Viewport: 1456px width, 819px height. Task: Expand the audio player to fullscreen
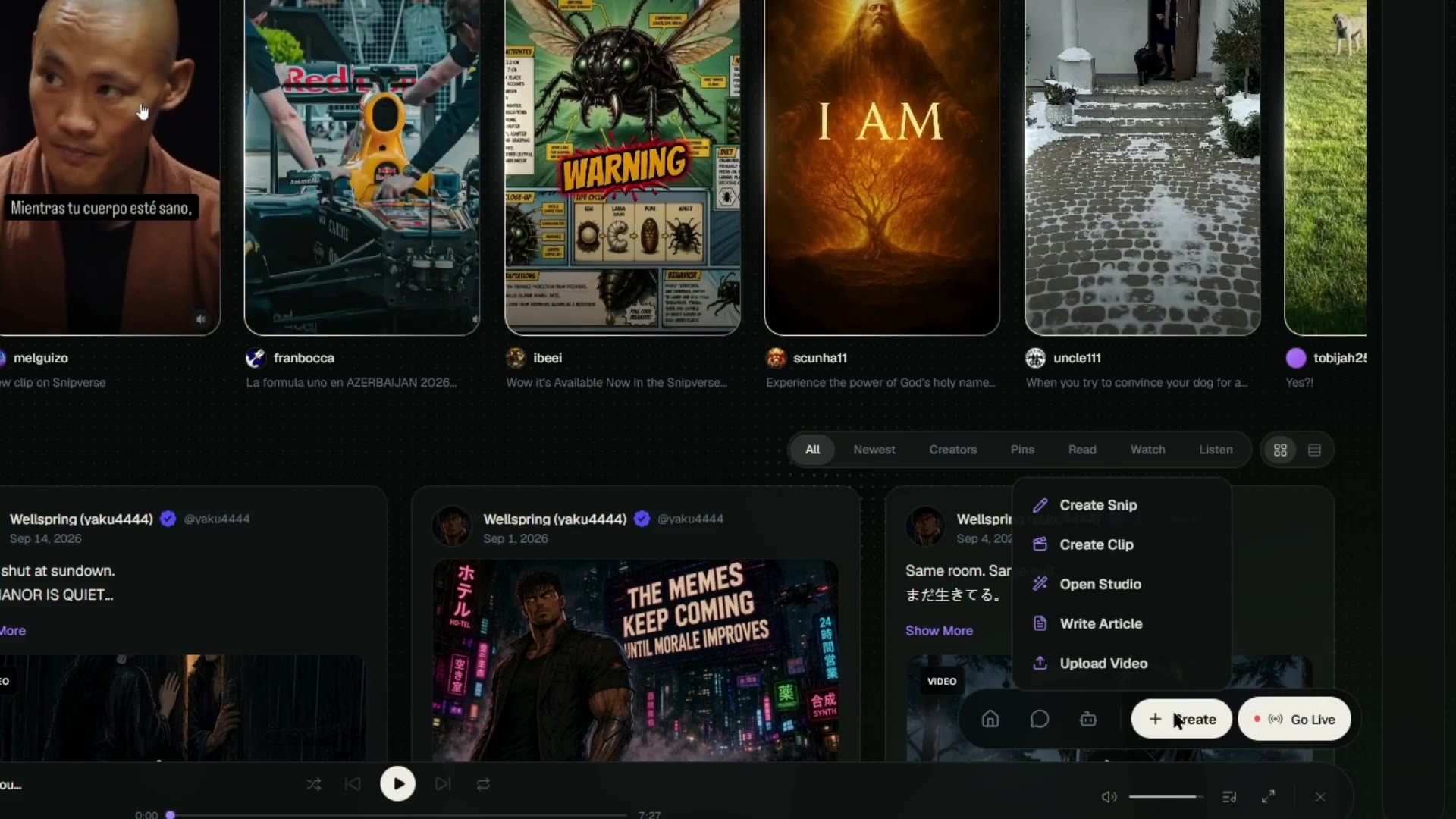(1268, 796)
